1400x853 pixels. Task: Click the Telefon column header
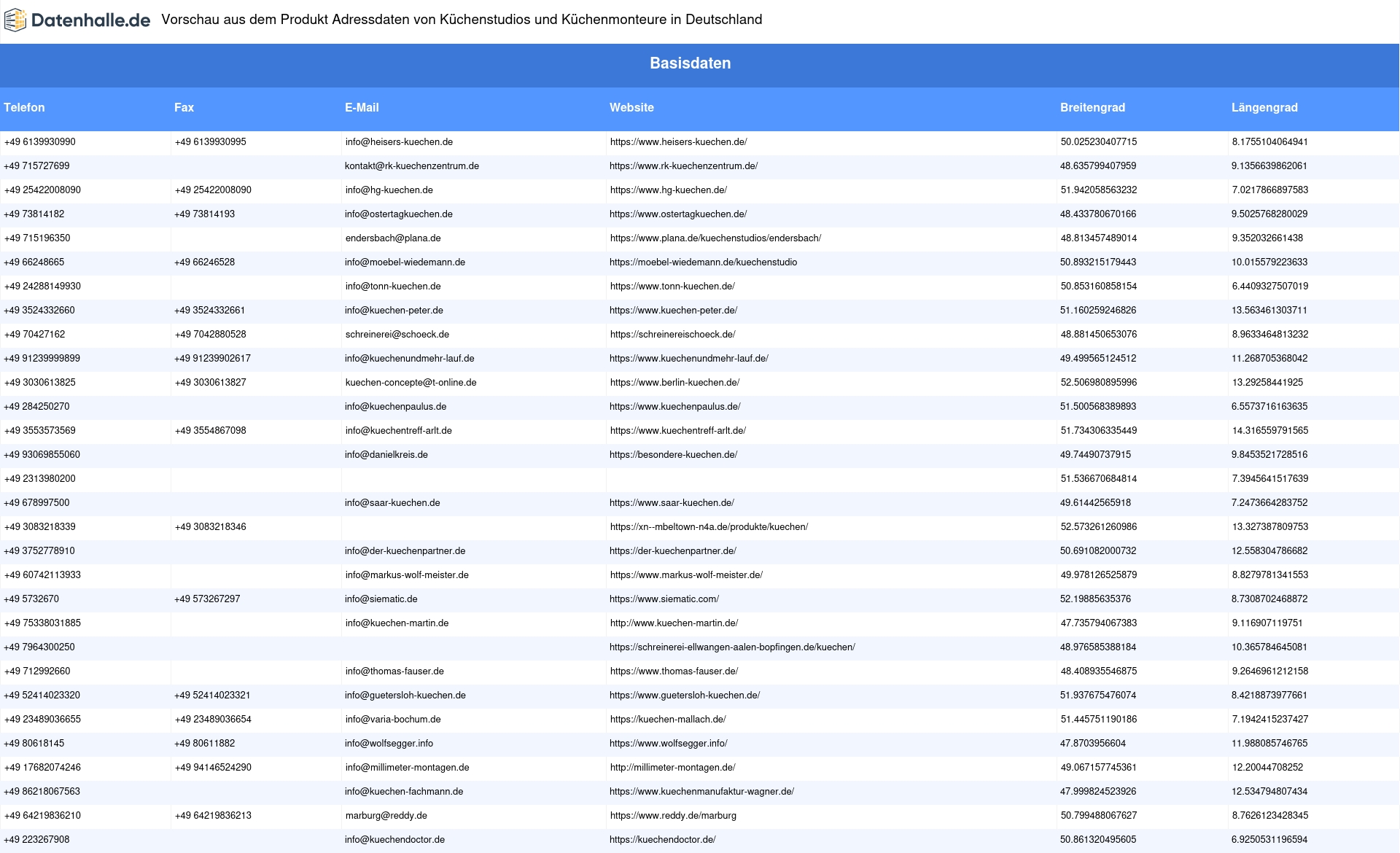coord(24,107)
